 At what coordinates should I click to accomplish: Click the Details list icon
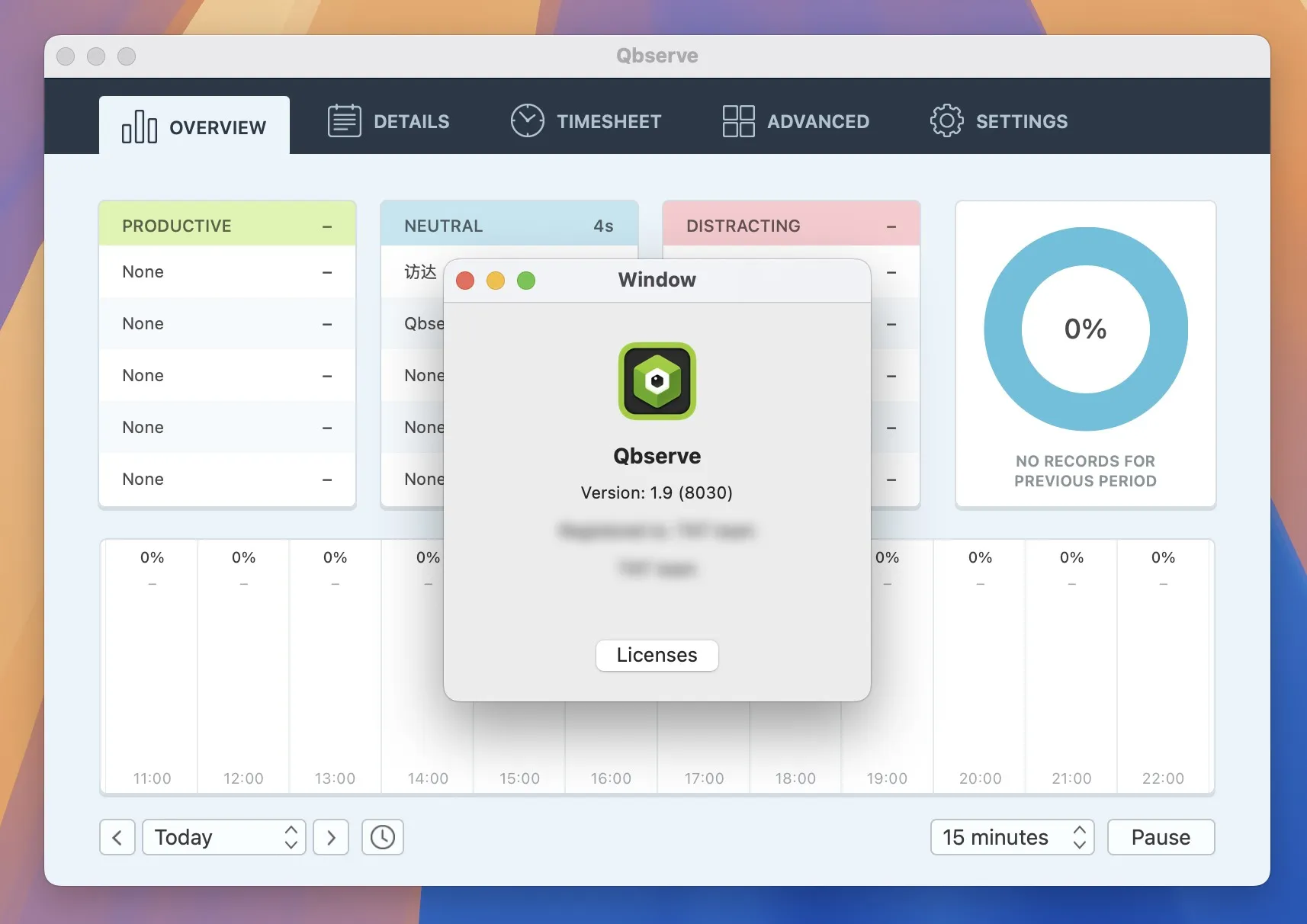pos(345,121)
